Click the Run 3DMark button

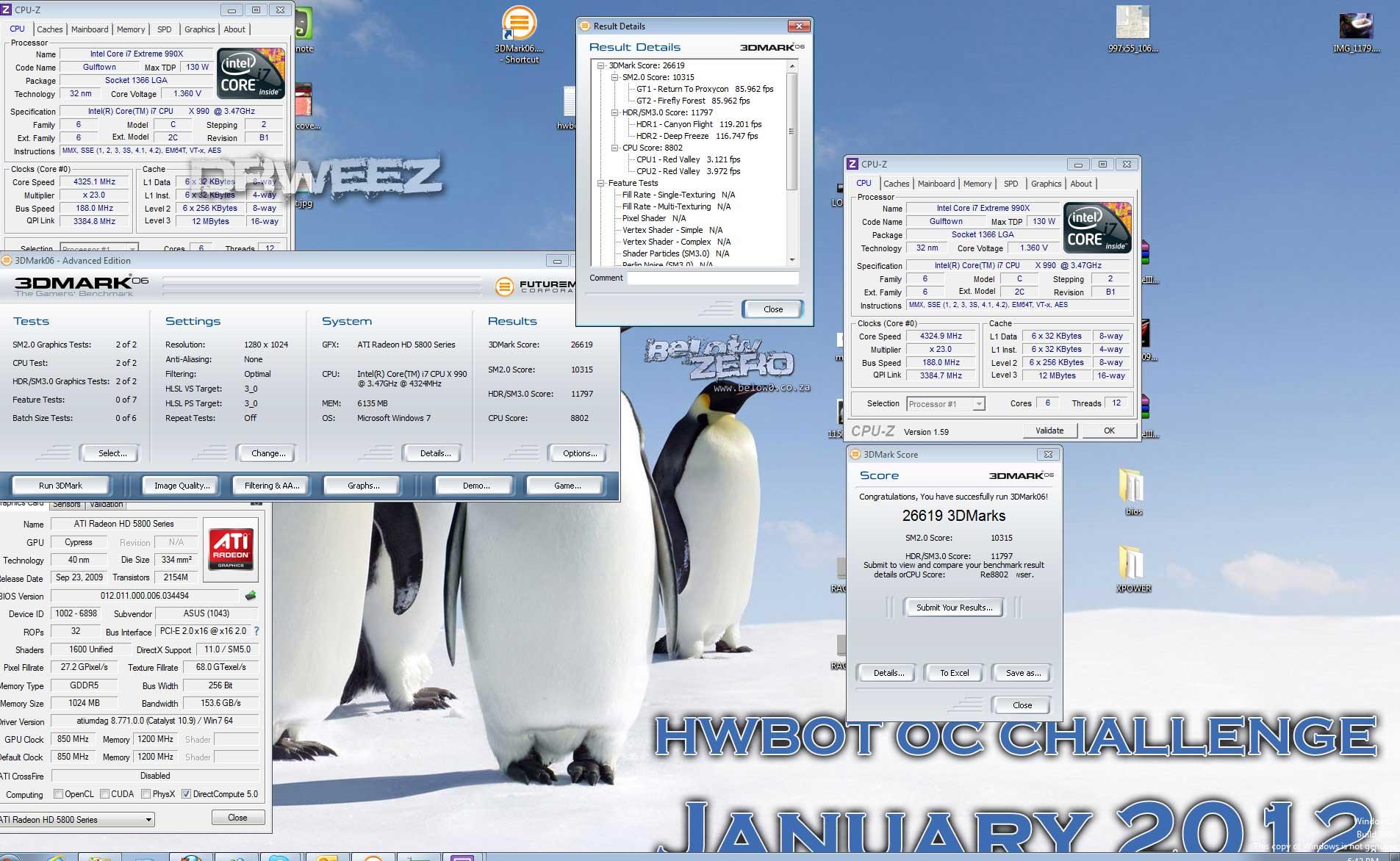click(x=60, y=486)
